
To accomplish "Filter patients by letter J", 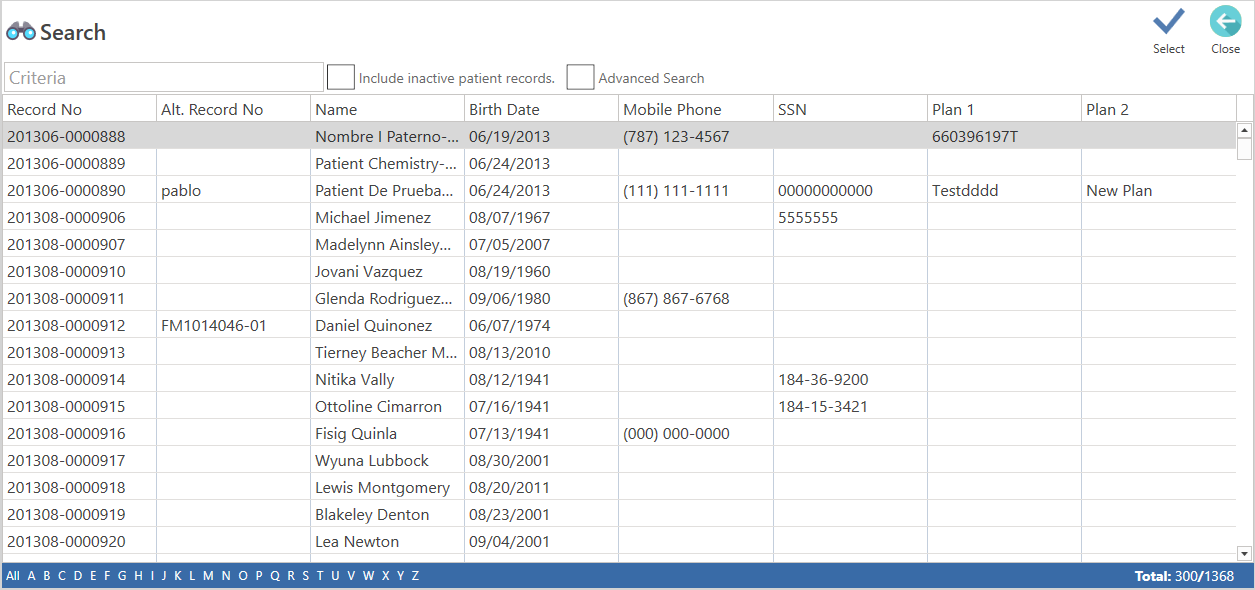I will (164, 576).
